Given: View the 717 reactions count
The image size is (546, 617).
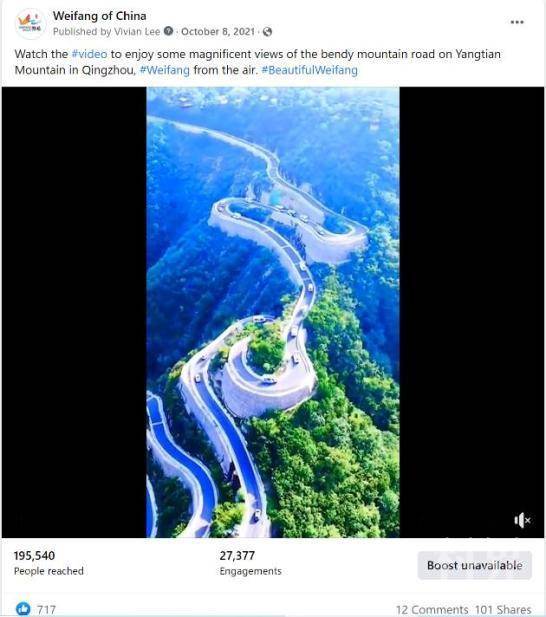Looking at the screenshot, I should [x=46, y=610].
